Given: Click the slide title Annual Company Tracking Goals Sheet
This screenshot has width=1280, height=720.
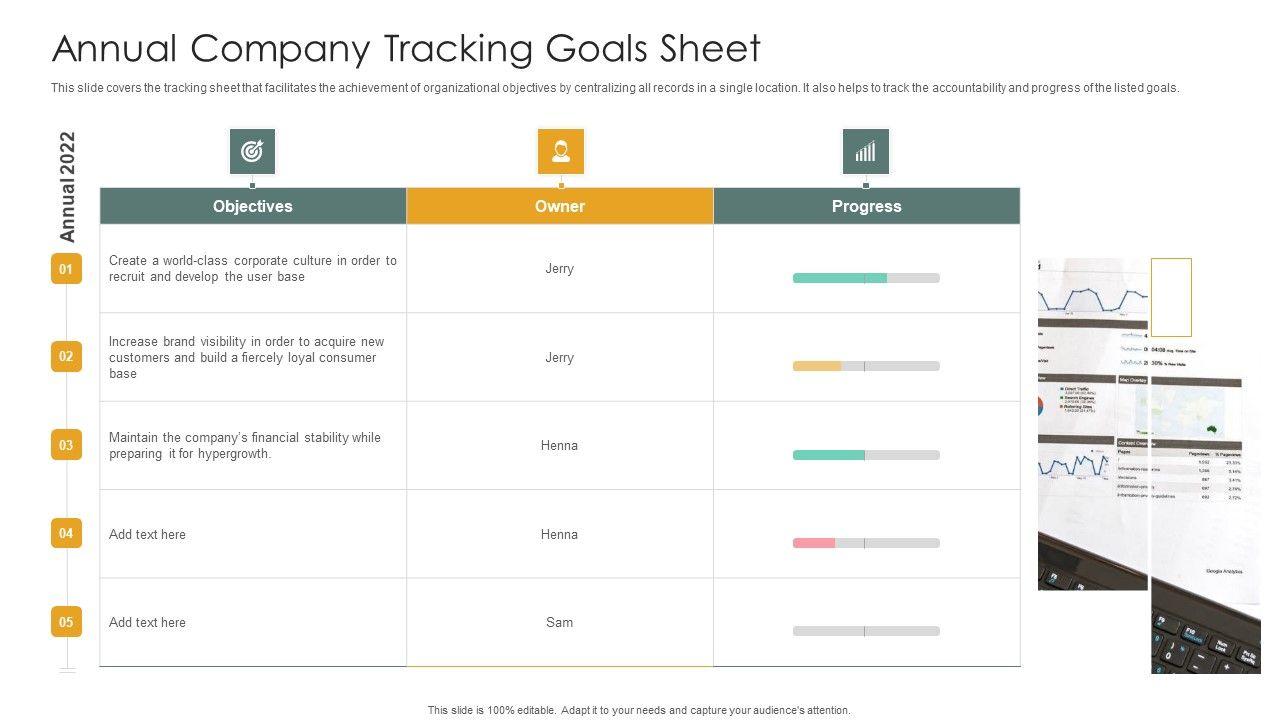Looking at the screenshot, I should tap(406, 48).
